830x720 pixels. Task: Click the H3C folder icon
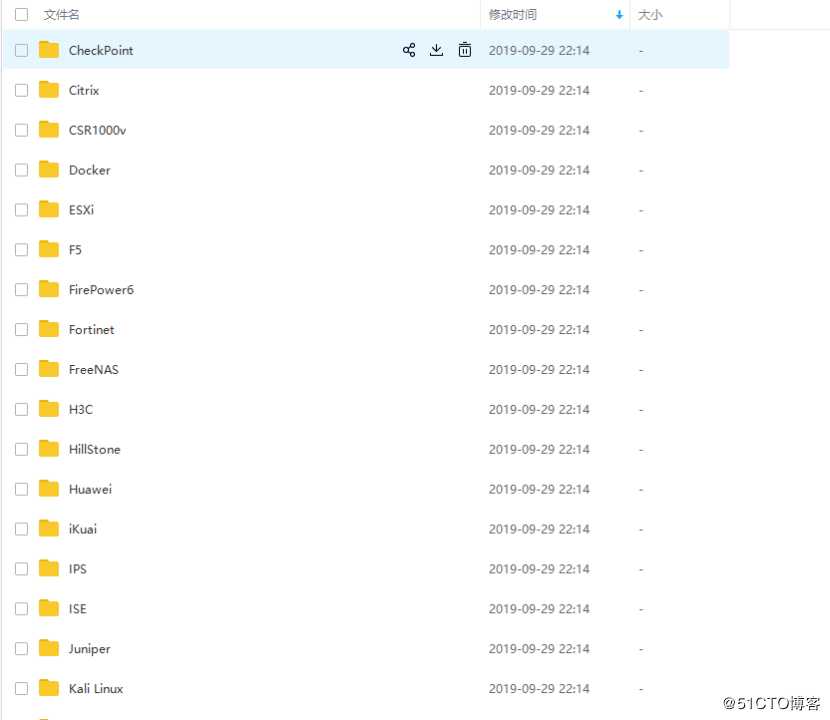(x=49, y=409)
